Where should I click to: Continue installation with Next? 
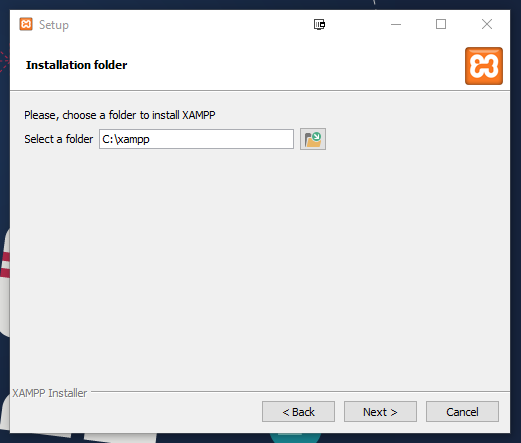click(380, 412)
